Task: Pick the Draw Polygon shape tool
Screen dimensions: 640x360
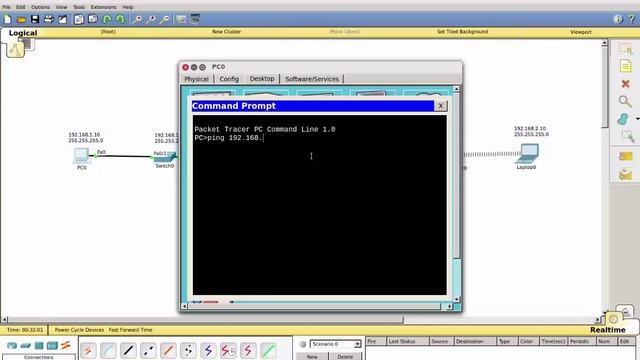Action: pyautogui.click(x=623, y=119)
